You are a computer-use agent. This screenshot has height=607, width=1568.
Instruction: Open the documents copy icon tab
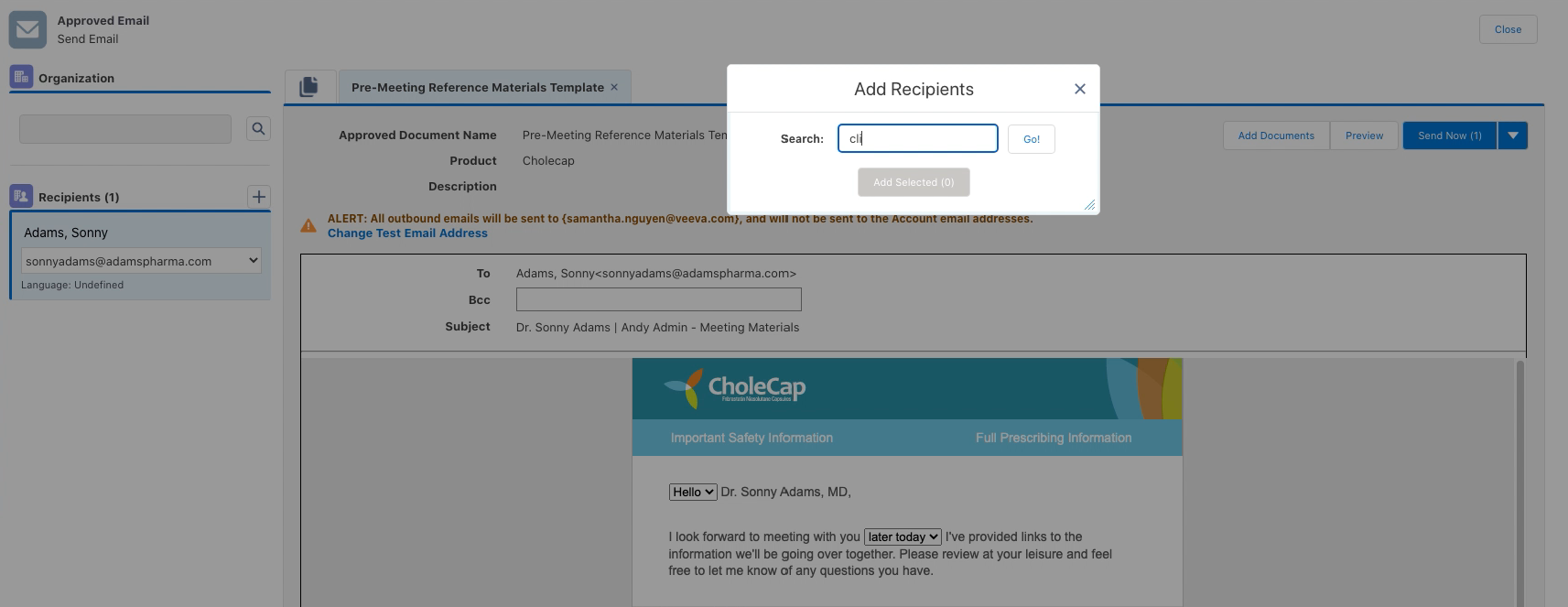[309, 87]
